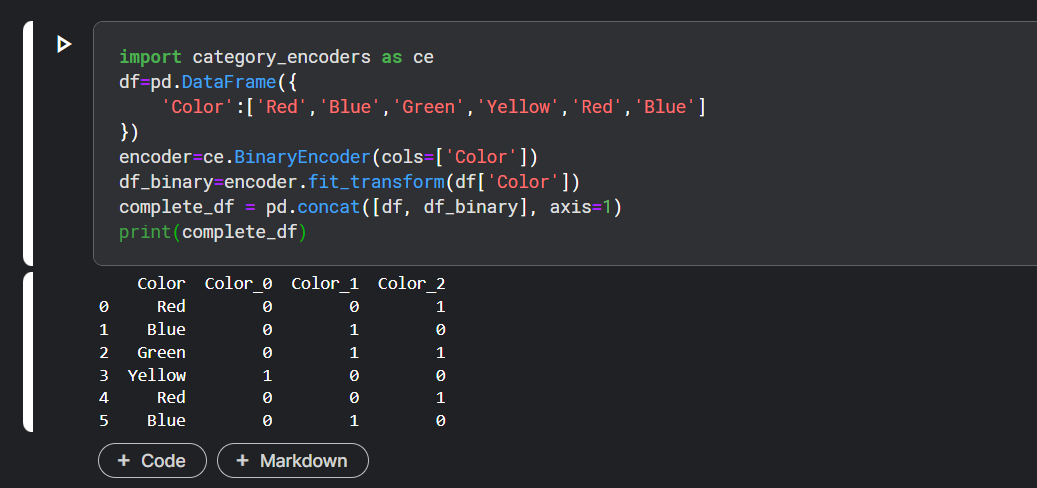Click the print(complete_df) line
Image resolution: width=1037 pixels, height=488 pixels.
[212, 232]
